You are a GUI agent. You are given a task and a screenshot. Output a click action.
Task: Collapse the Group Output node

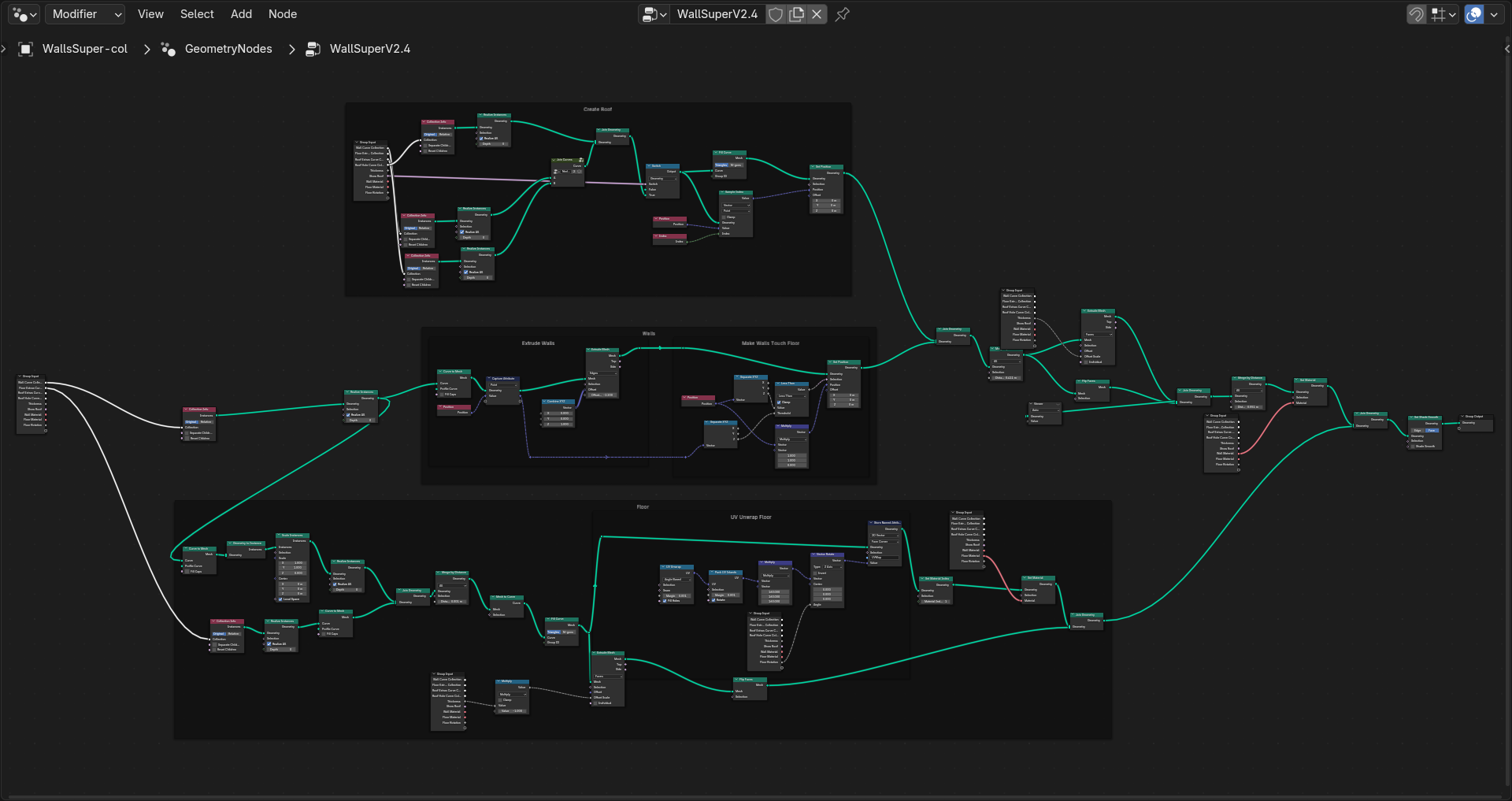coord(1462,417)
